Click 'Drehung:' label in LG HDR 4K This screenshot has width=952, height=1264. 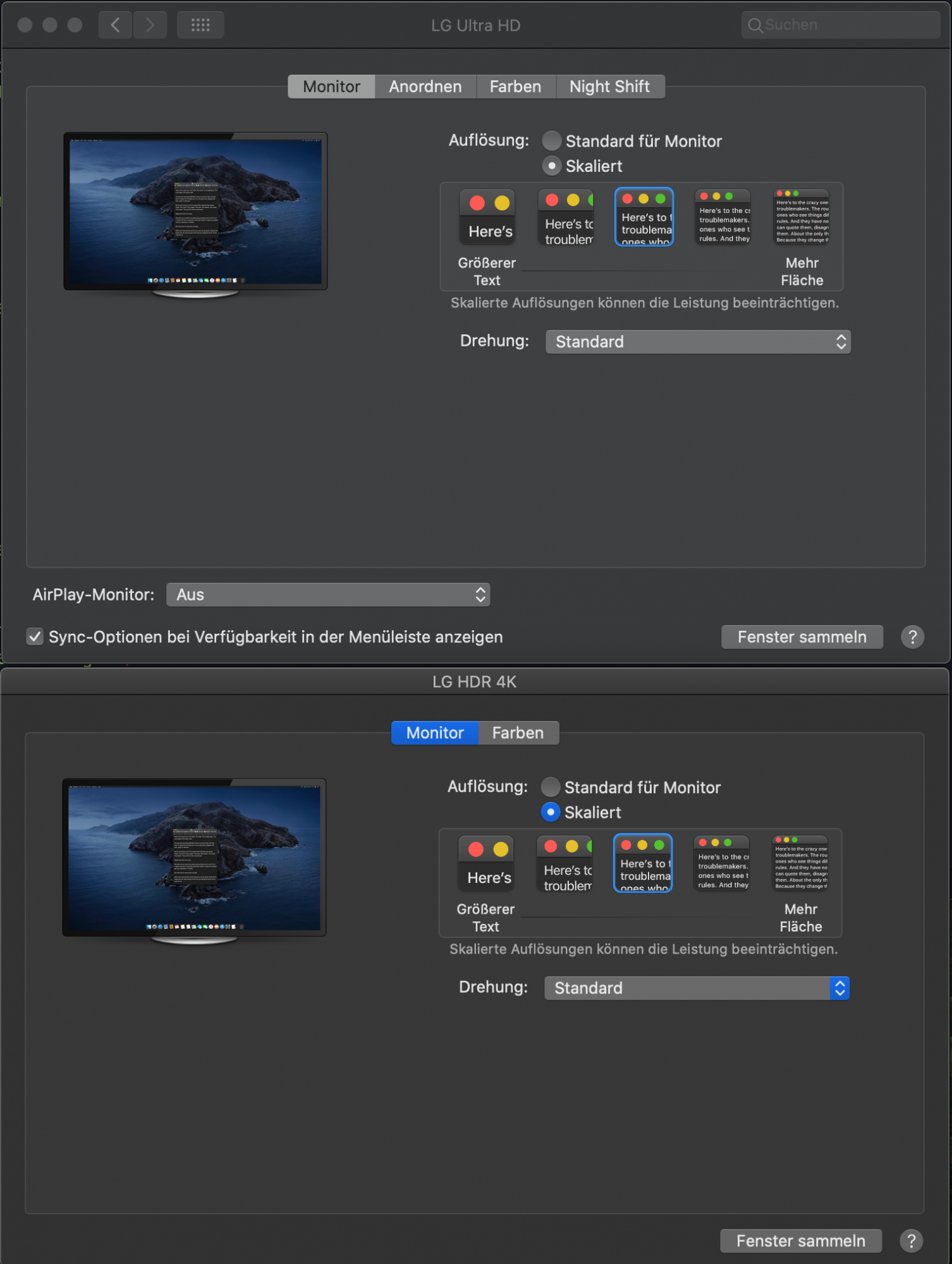coord(493,988)
